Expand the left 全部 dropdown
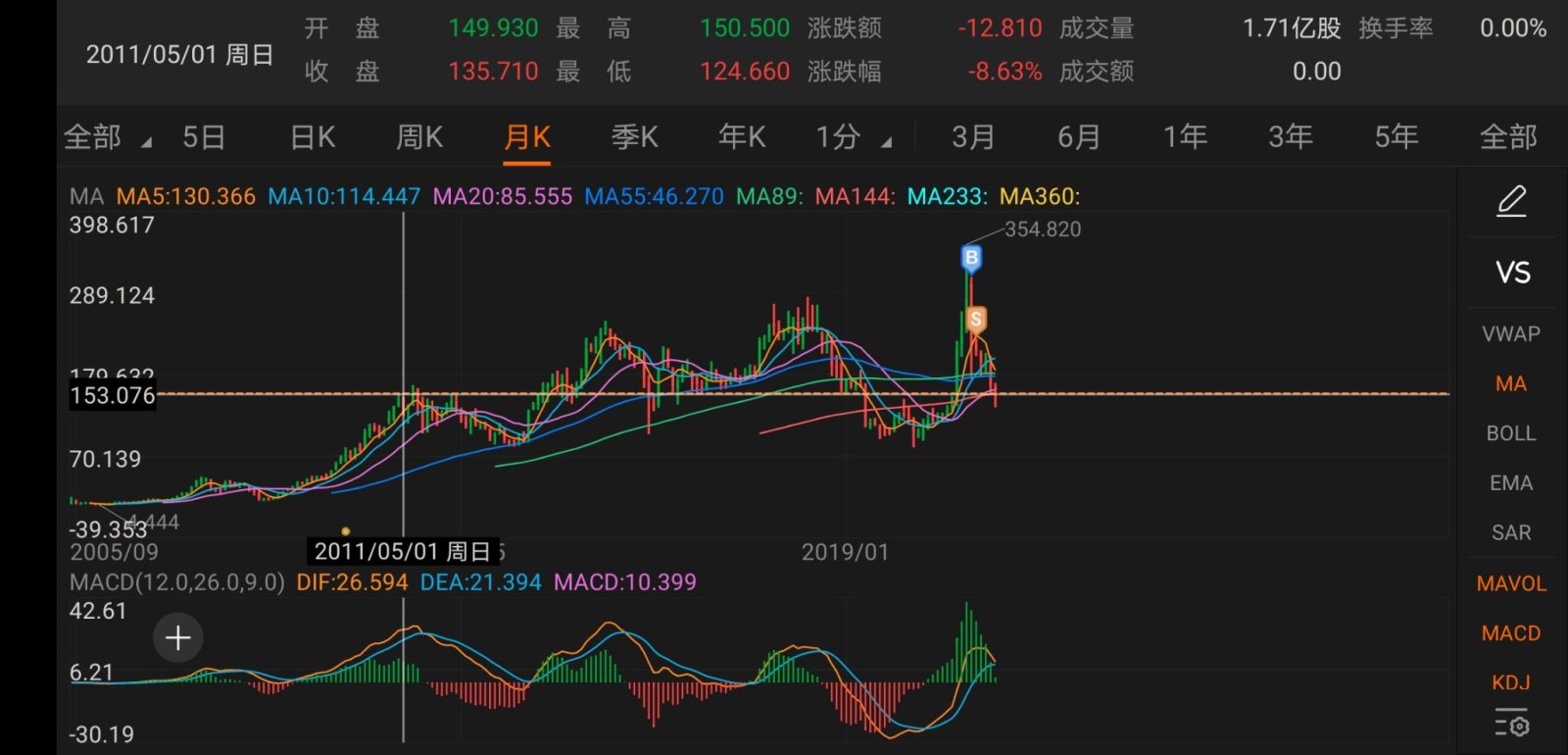 (x=108, y=137)
